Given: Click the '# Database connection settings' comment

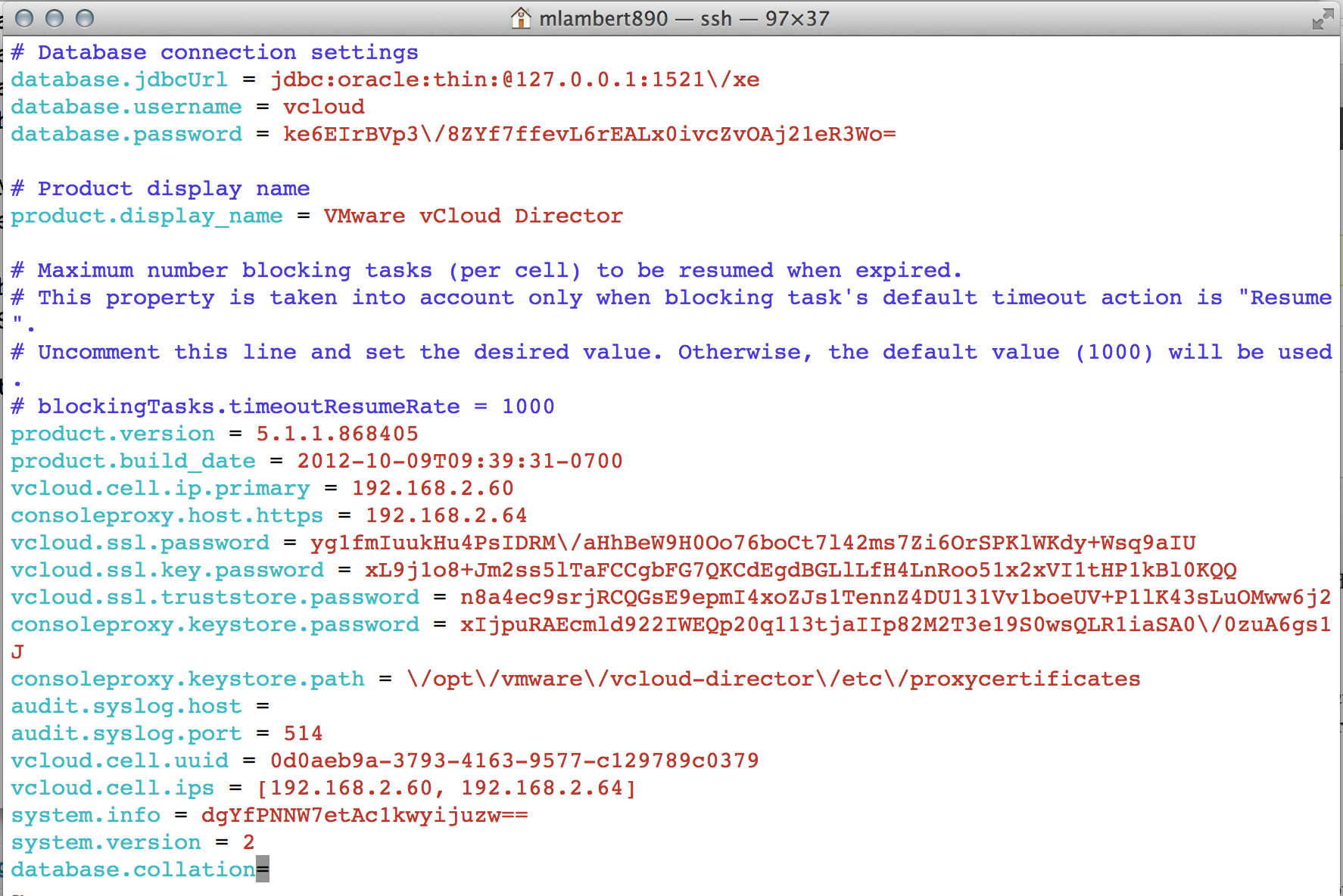Looking at the screenshot, I should click(214, 52).
